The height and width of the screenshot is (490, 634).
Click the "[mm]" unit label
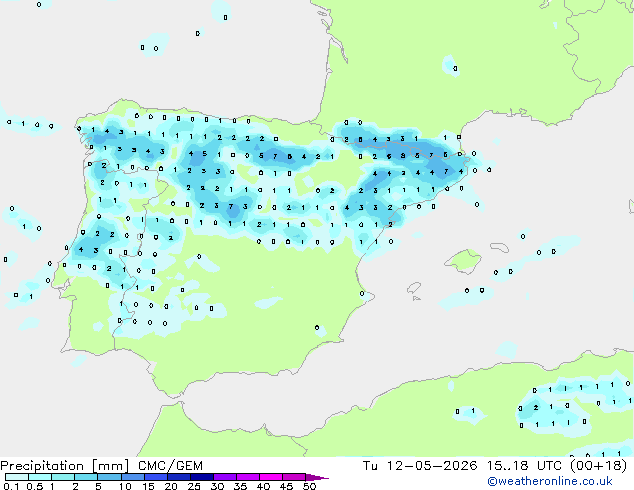tap(110, 466)
